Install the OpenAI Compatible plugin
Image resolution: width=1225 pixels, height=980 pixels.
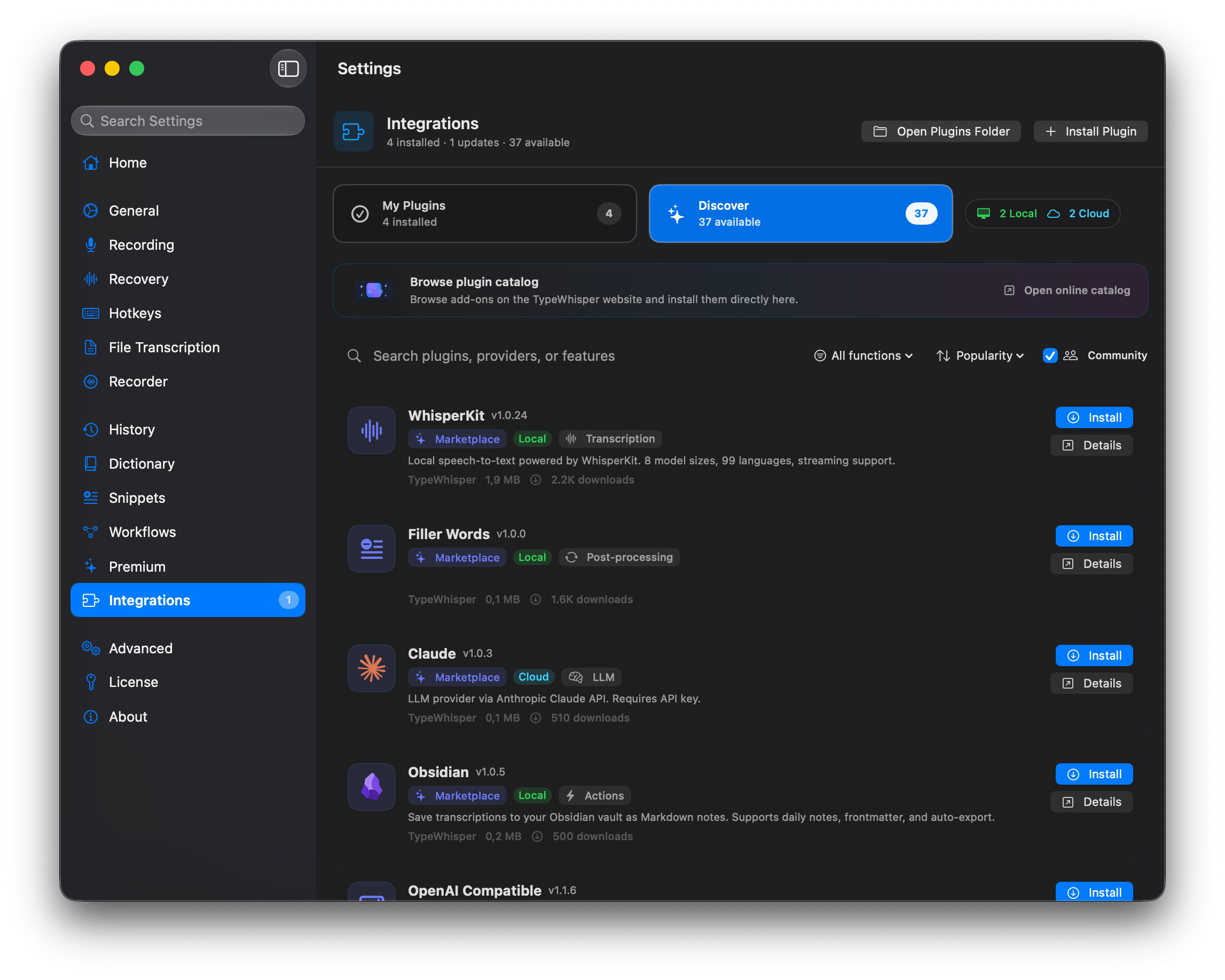point(1094,891)
